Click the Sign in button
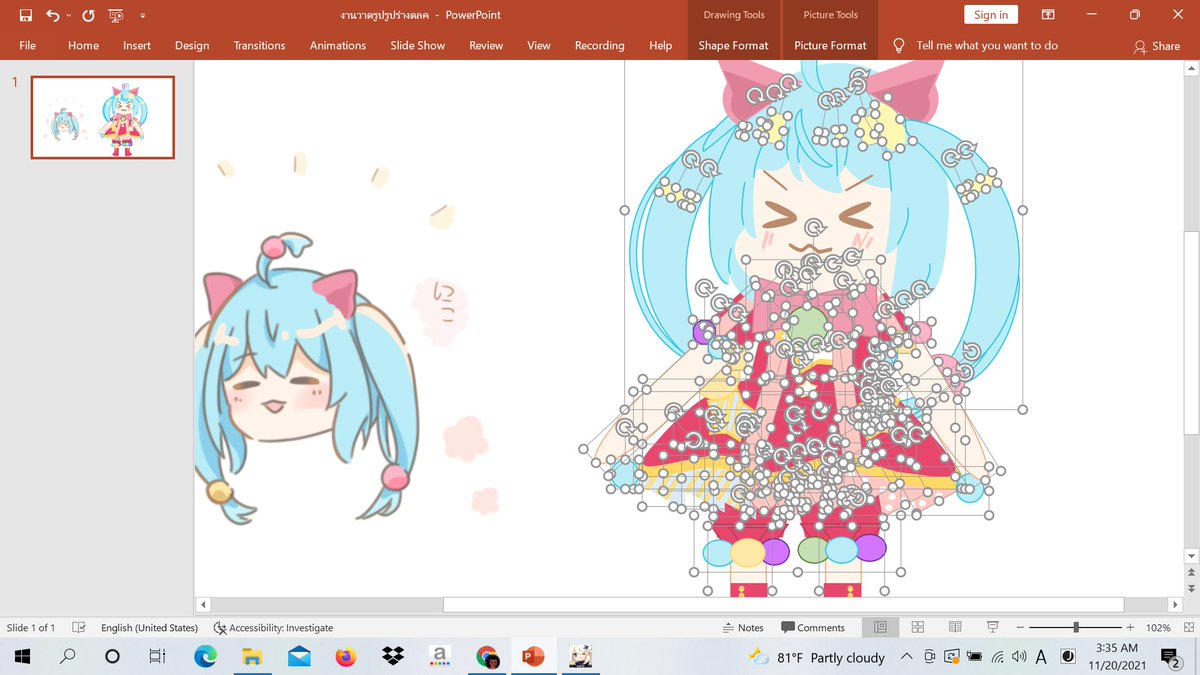The height and width of the screenshot is (675, 1200). (991, 15)
